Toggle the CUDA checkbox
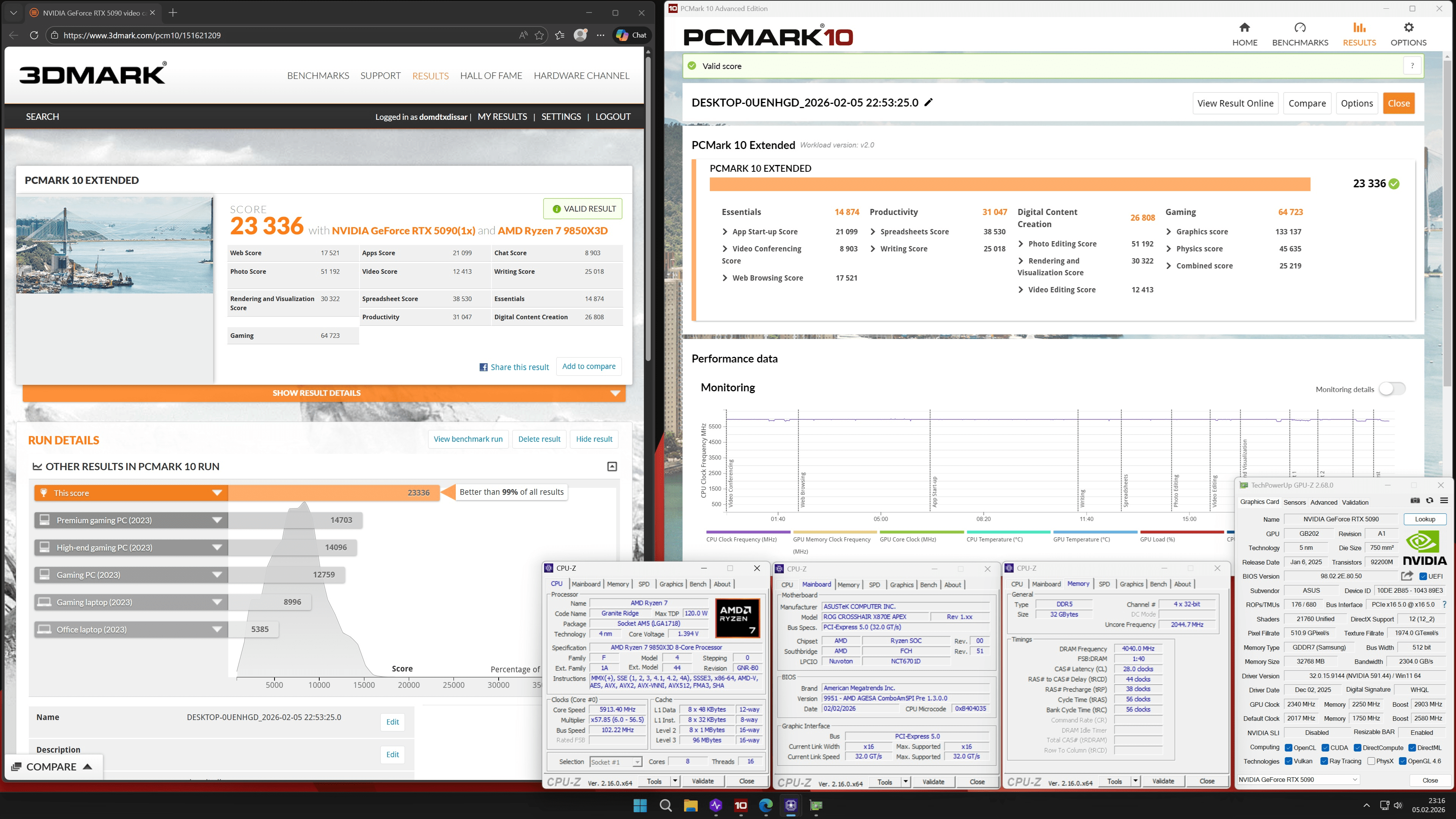The image size is (1456, 819). (1326, 748)
